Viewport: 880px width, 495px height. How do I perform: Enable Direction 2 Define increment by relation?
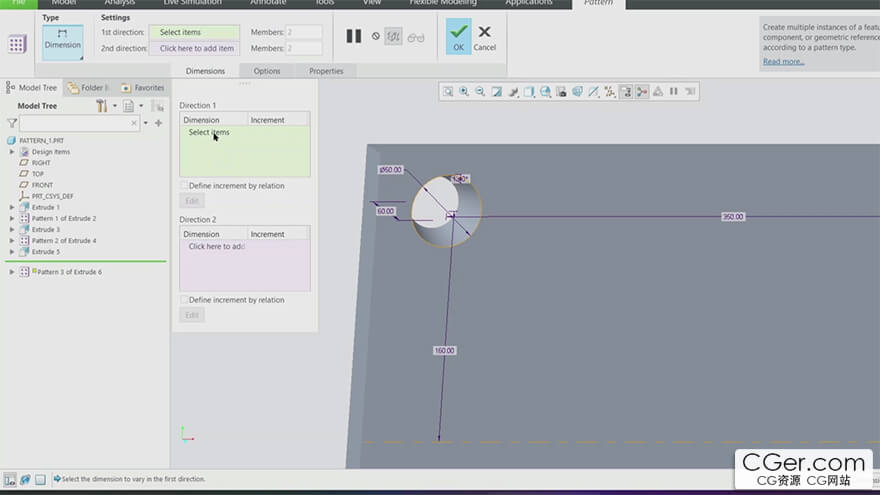[184, 300]
